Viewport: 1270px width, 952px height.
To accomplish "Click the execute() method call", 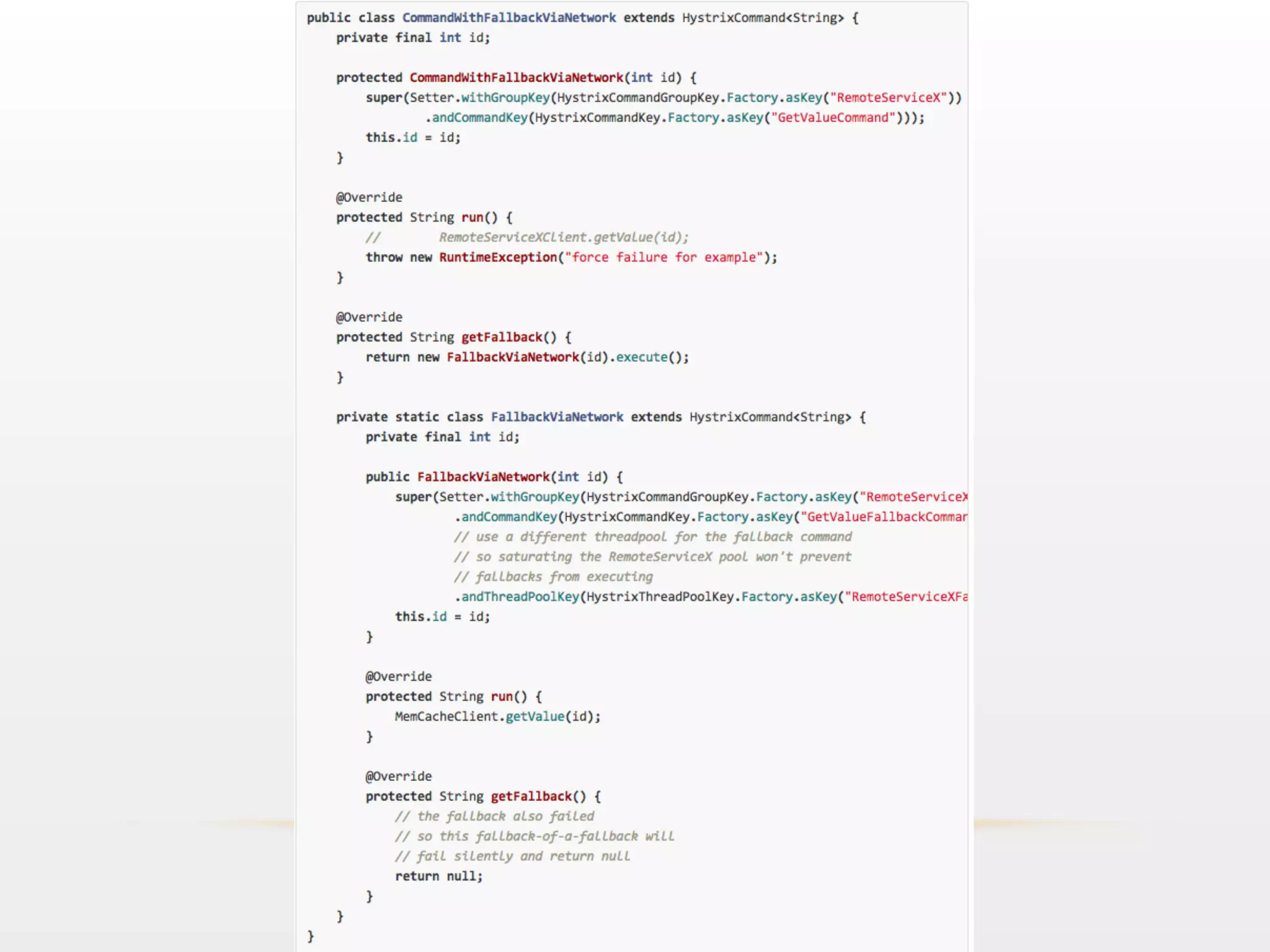I will (642, 357).
